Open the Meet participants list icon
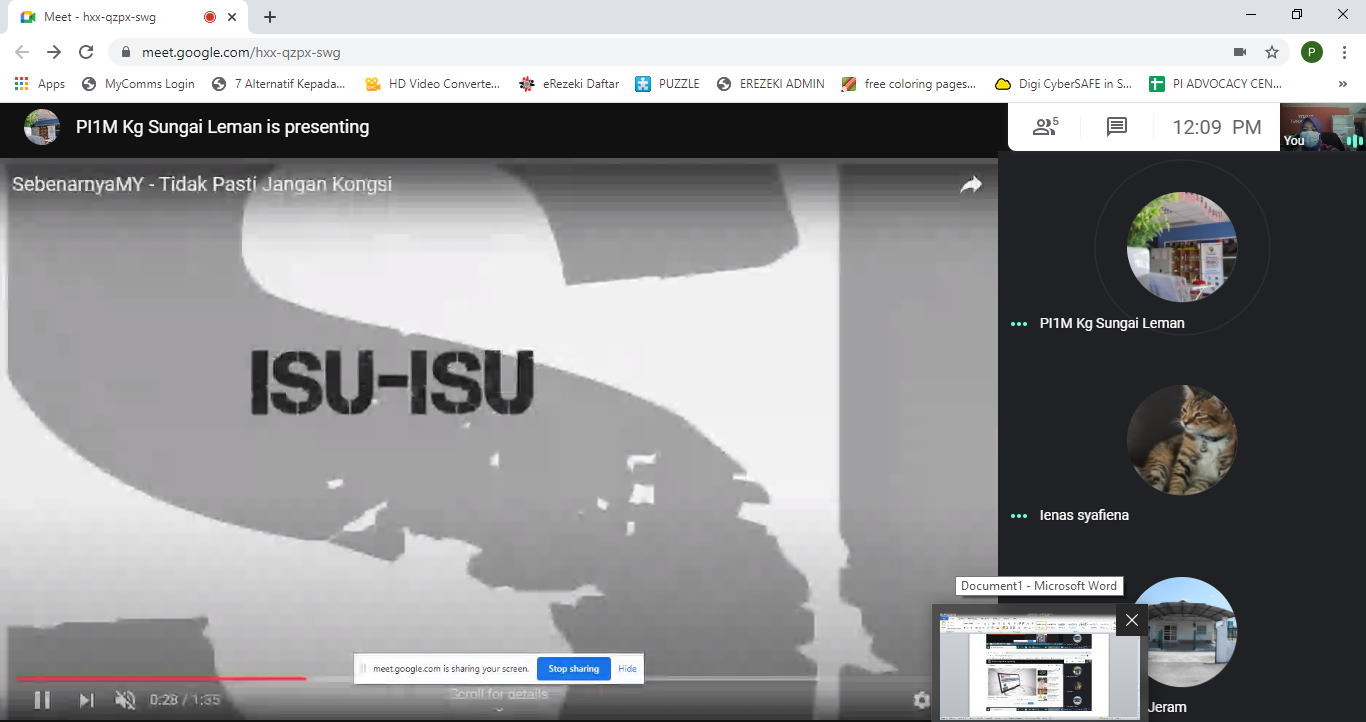The image size is (1366, 722). point(1045,127)
